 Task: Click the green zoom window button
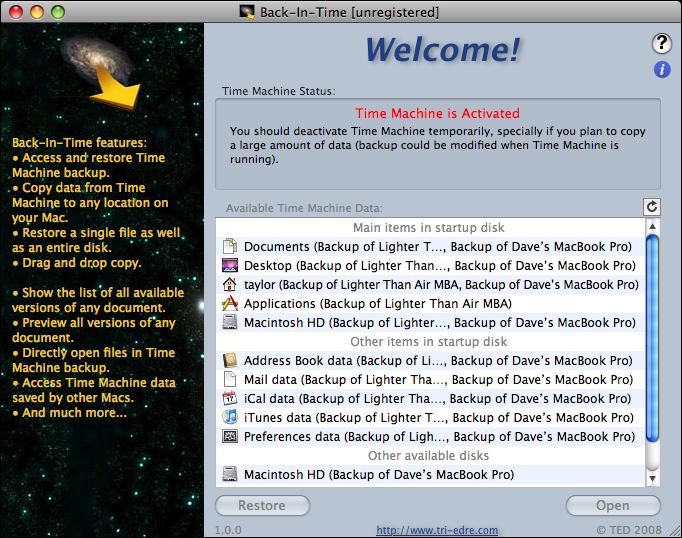pos(58,12)
